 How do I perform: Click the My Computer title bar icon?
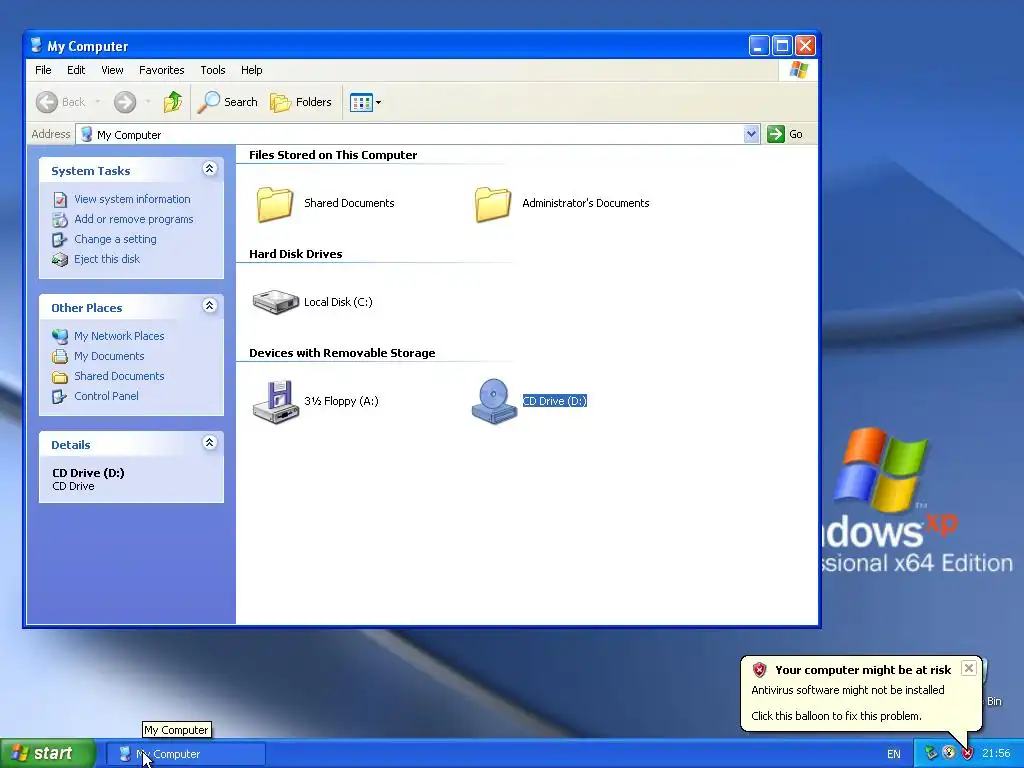(x=36, y=45)
